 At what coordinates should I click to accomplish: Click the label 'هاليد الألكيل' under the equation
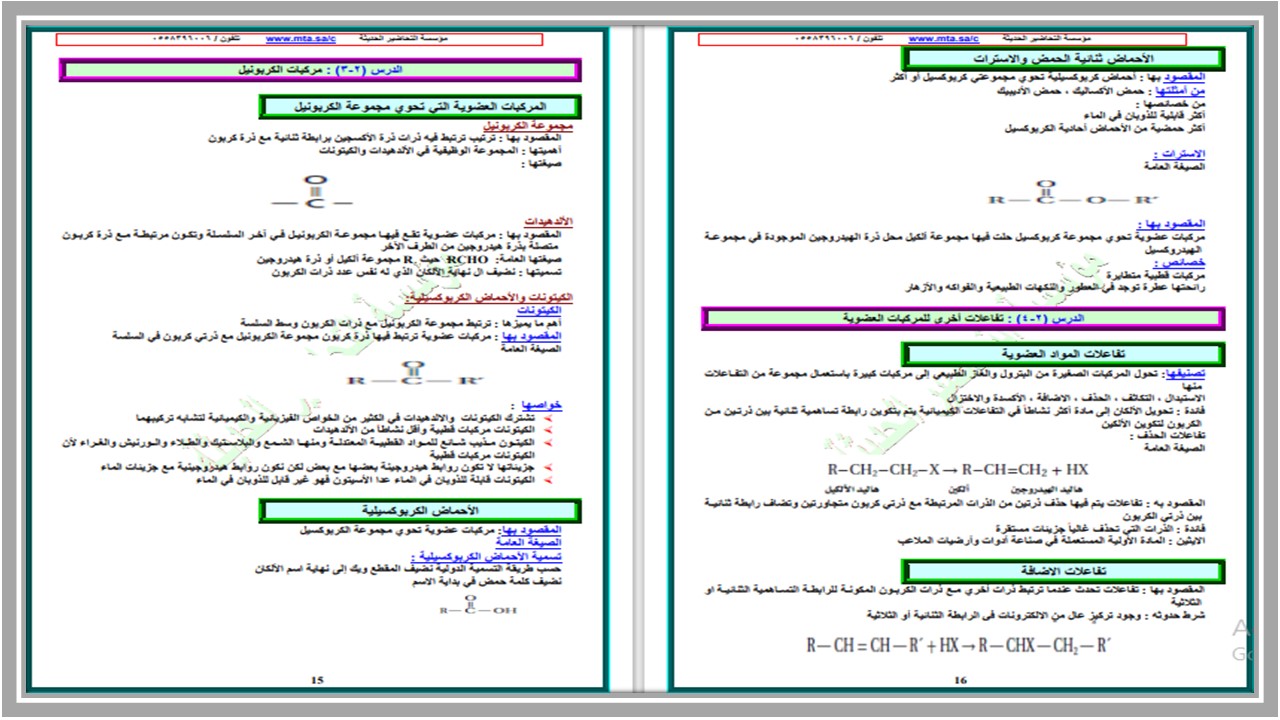tap(853, 489)
